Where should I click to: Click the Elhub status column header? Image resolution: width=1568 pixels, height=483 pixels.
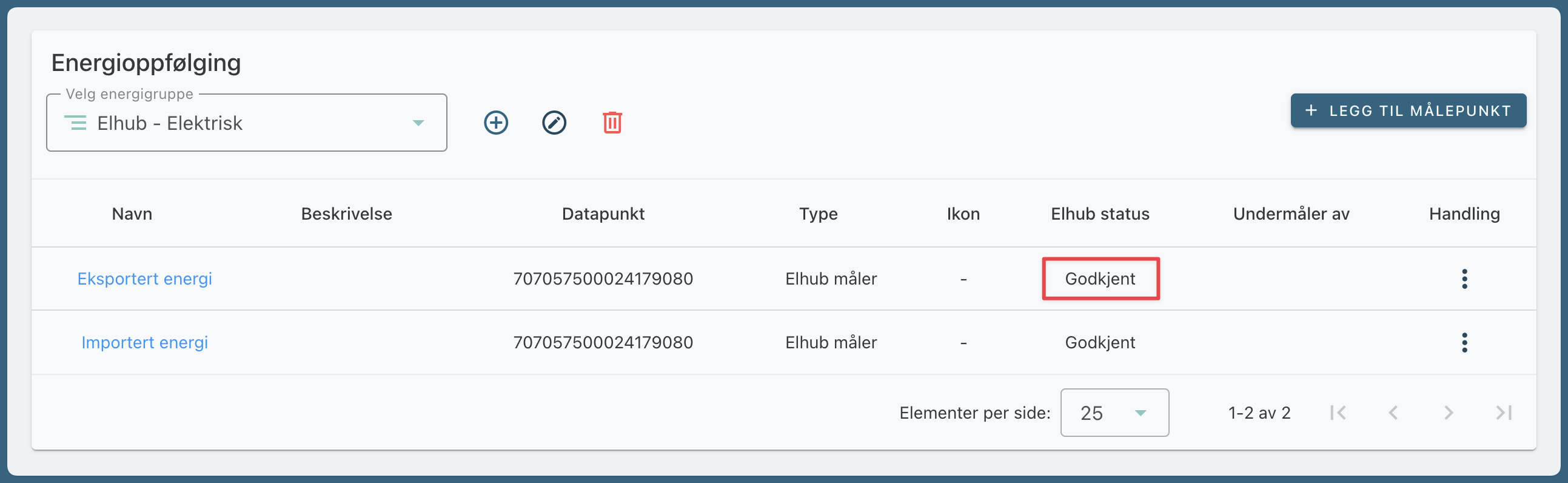(x=1100, y=214)
